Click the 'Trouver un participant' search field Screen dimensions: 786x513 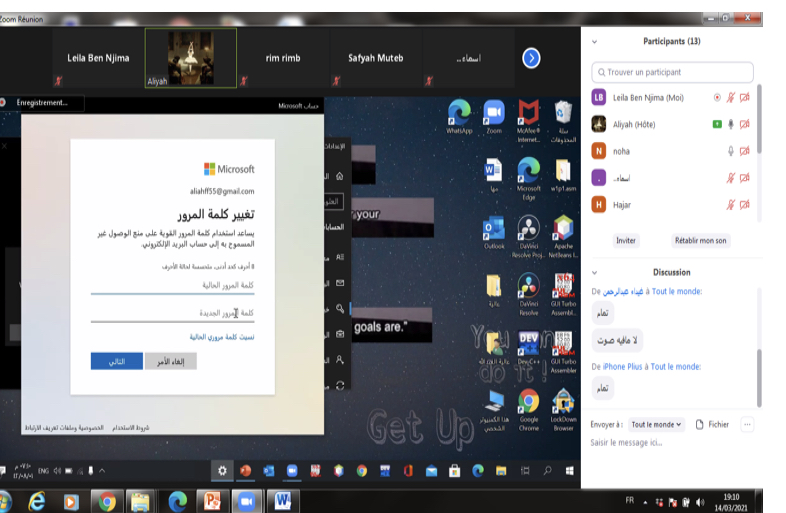(672, 72)
